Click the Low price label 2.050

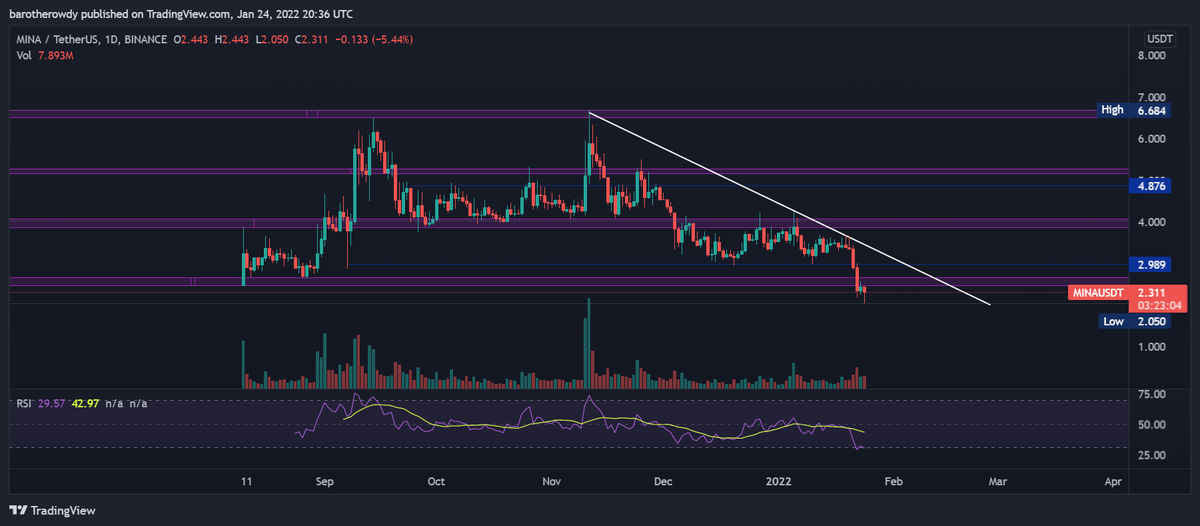pyautogui.click(x=1134, y=322)
